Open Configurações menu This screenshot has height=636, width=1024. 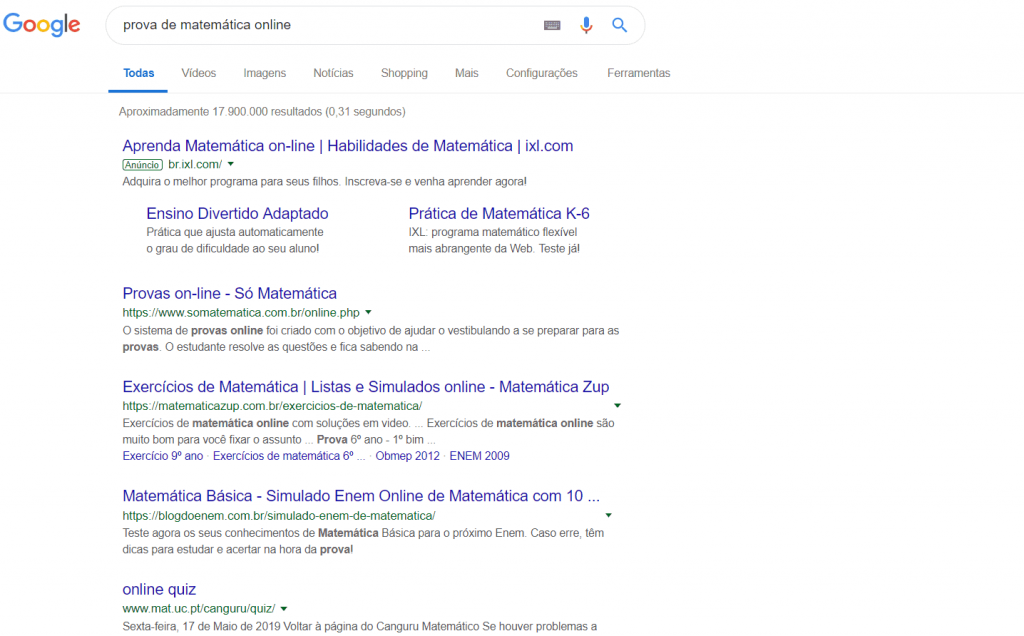[x=541, y=73]
